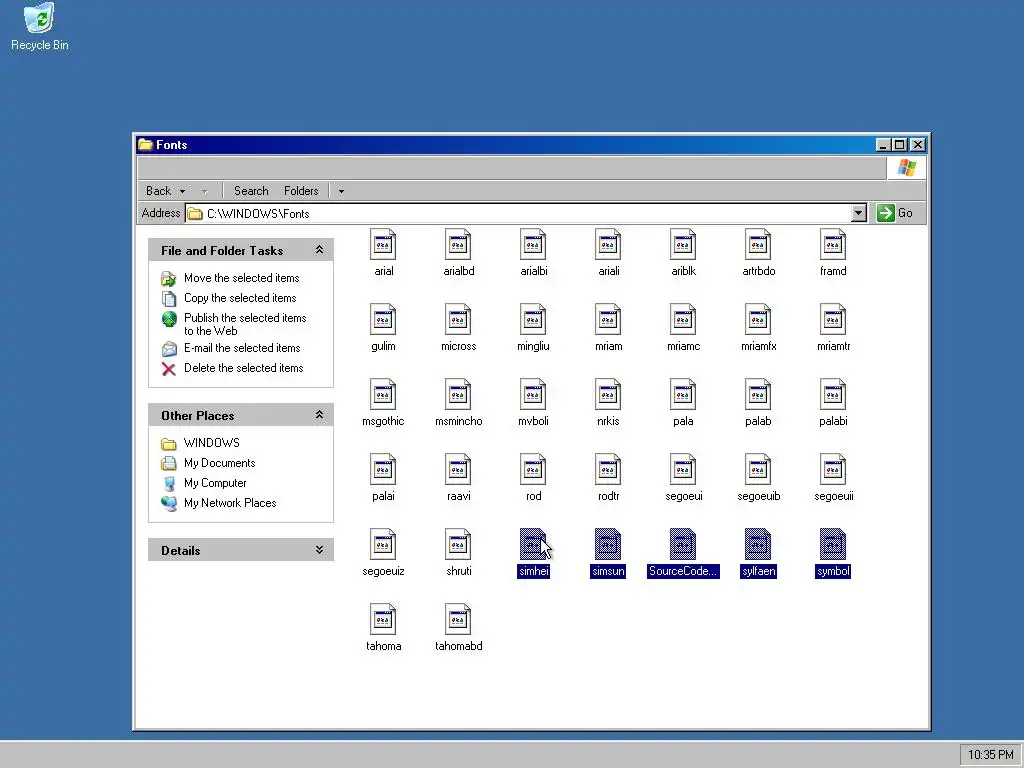Collapse the File and Folder Tasks panel
The height and width of the screenshot is (768, 1024).
point(319,250)
